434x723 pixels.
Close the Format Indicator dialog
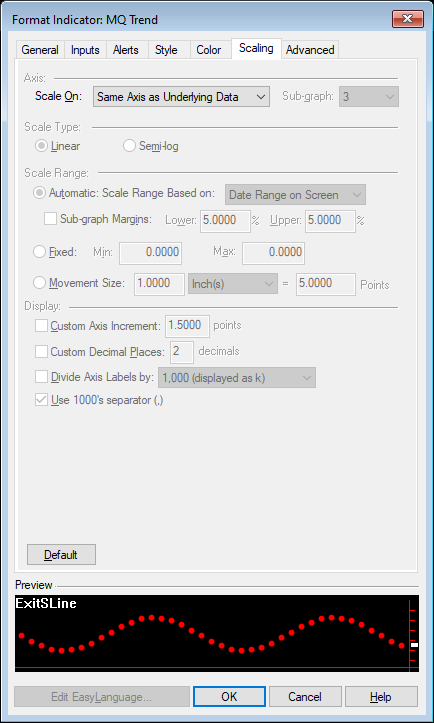(408, 19)
